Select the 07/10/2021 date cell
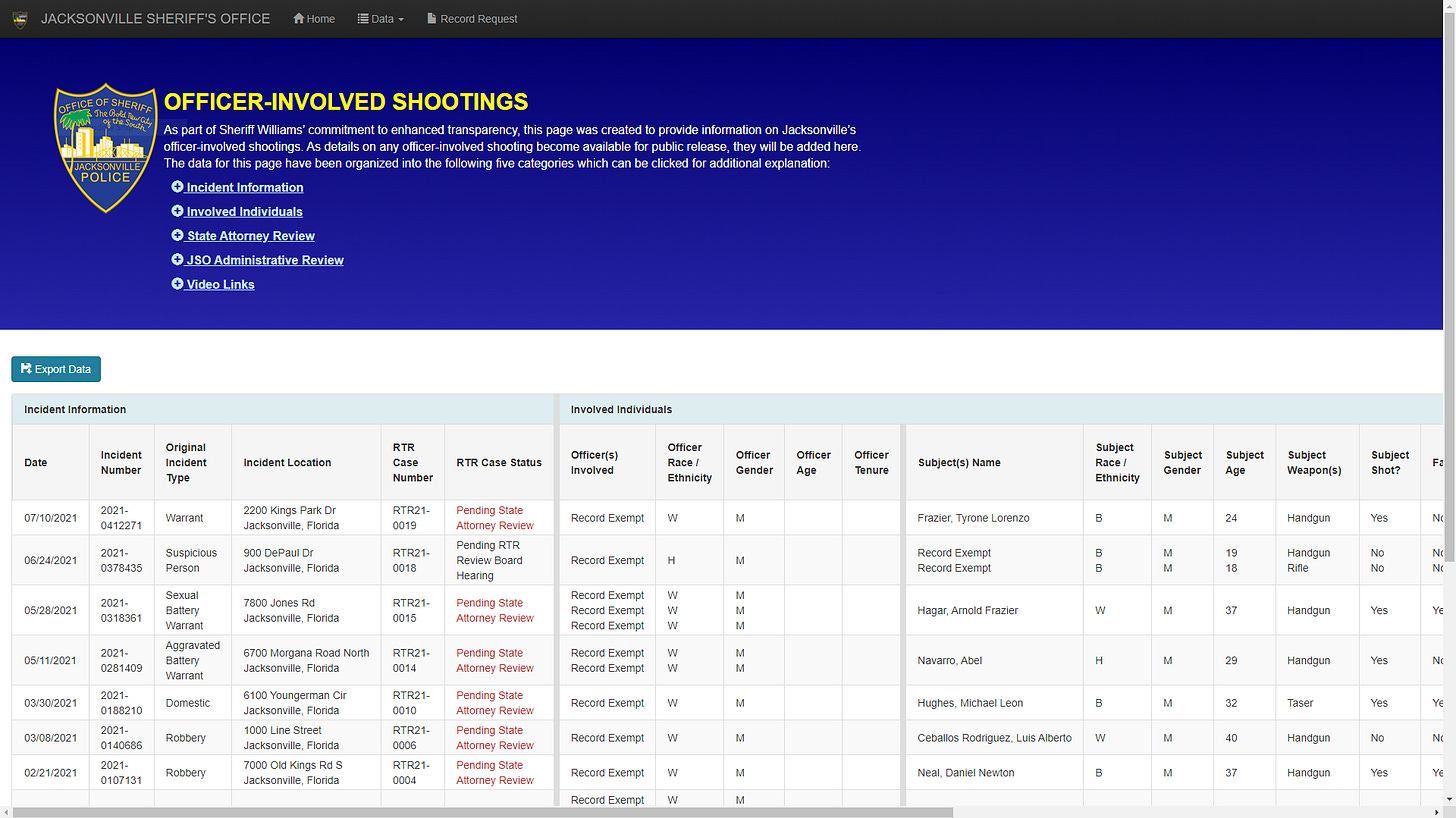This screenshot has height=818, width=1456. coord(51,518)
